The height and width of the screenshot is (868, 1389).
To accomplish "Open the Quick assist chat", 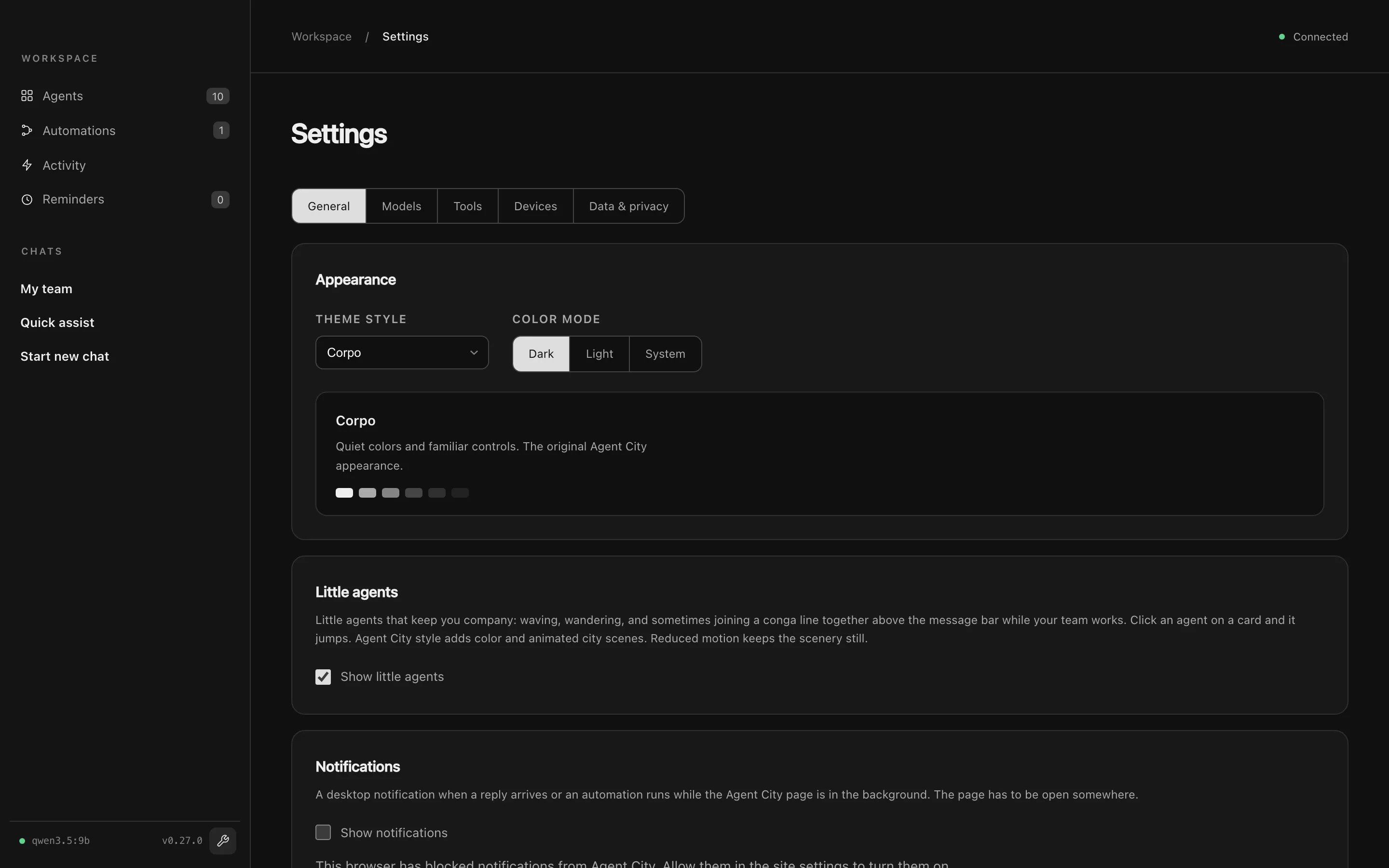I will tap(57, 323).
